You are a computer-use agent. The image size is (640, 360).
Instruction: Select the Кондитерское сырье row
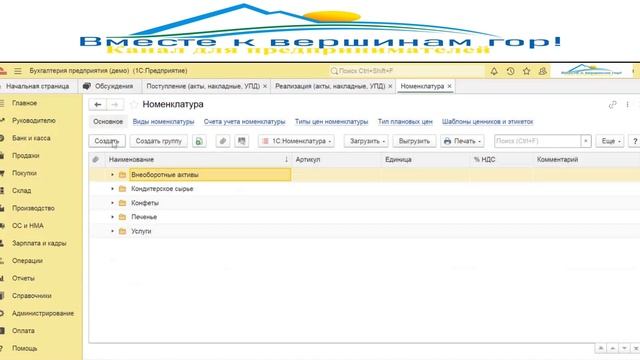tap(364, 189)
